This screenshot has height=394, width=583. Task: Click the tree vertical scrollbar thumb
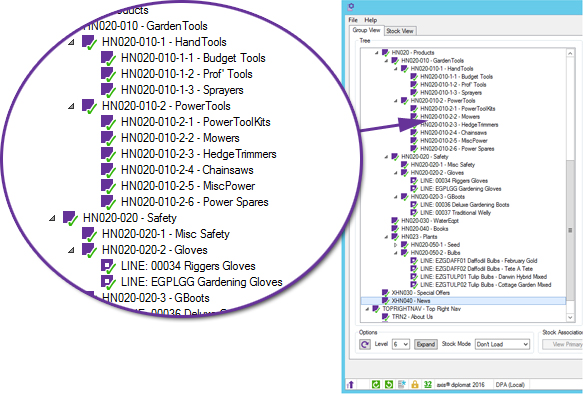click(570, 230)
